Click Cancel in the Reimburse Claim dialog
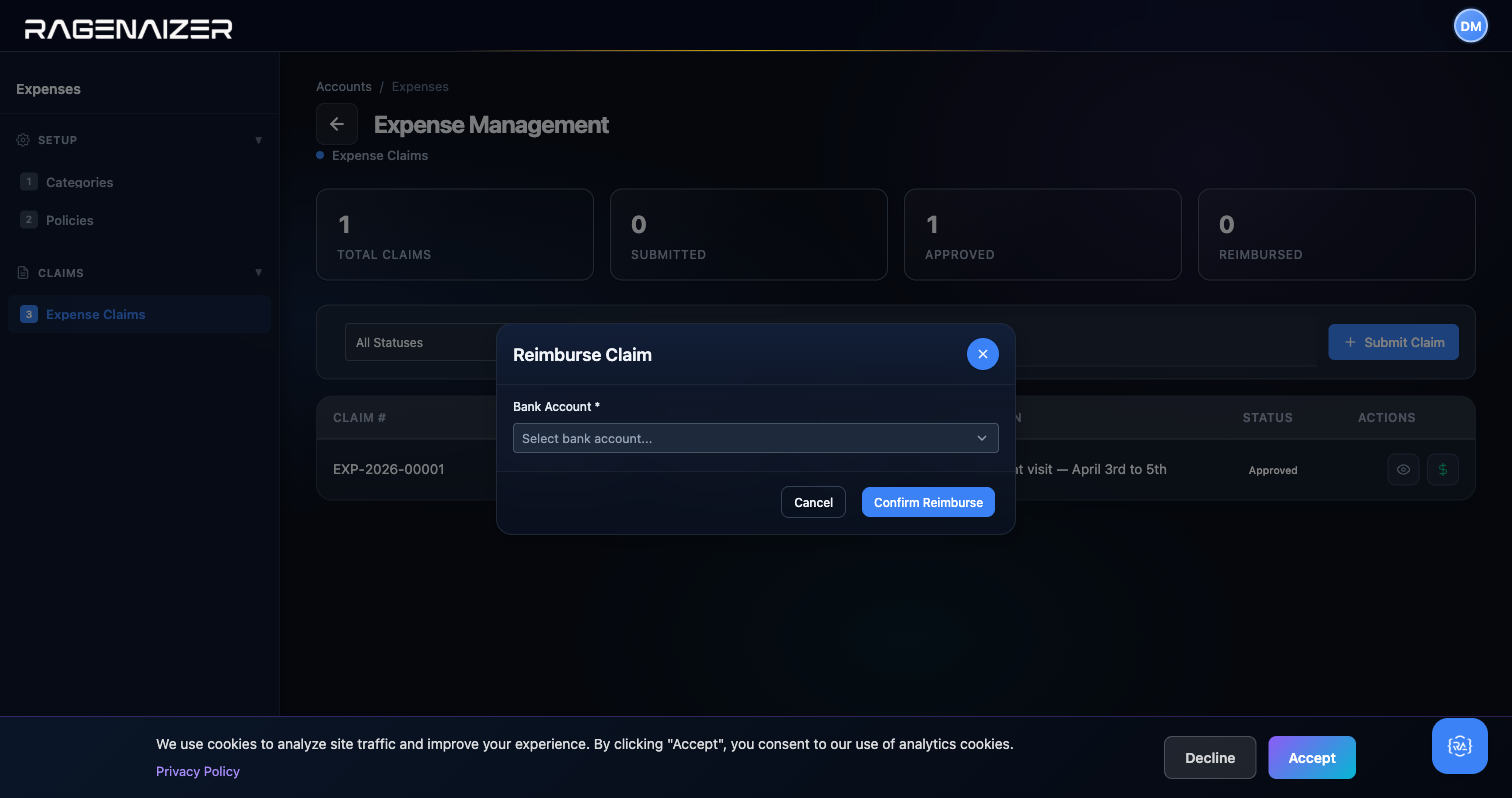 pyautogui.click(x=813, y=502)
